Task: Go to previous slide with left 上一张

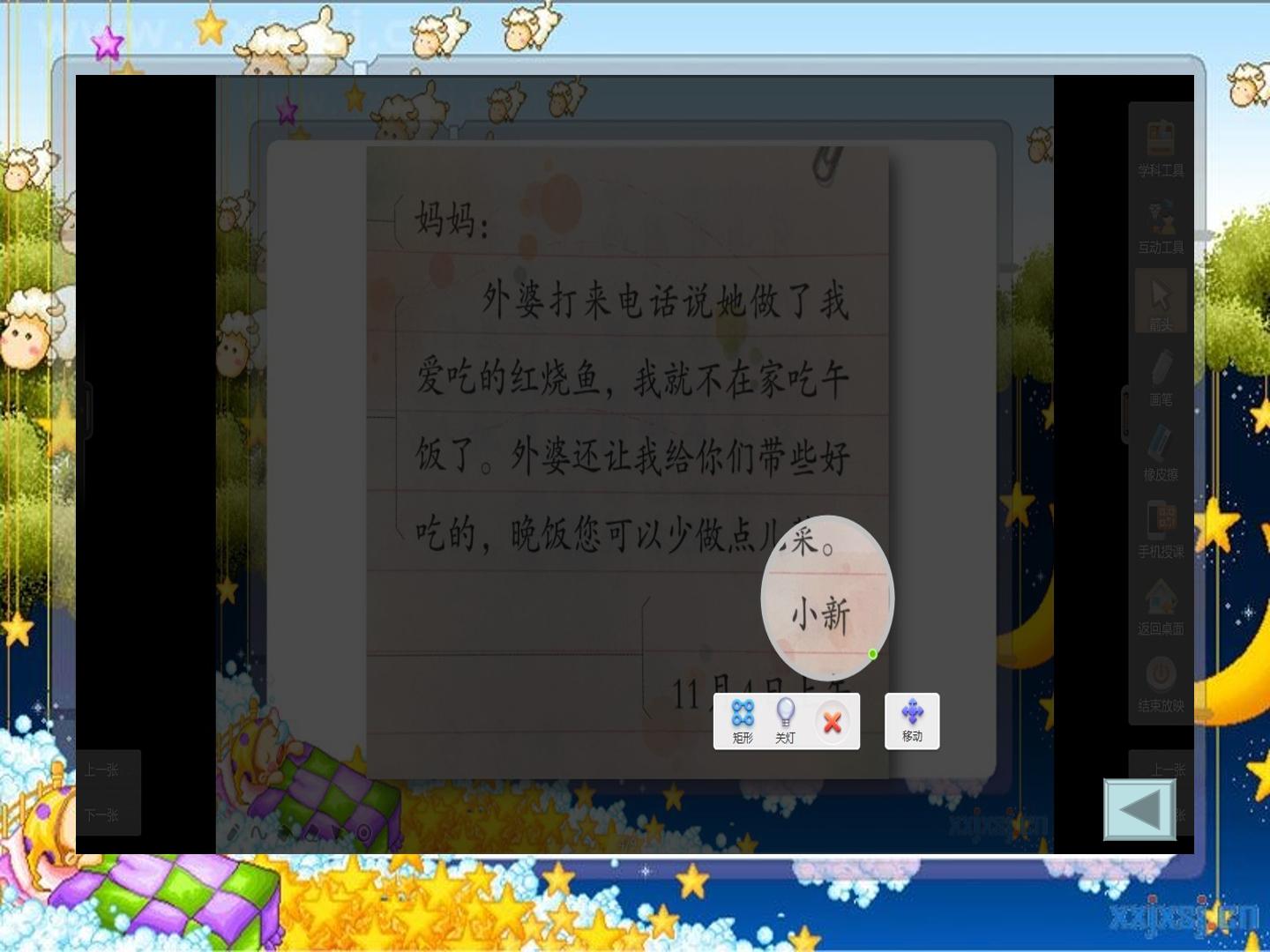Action: tap(108, 770)
